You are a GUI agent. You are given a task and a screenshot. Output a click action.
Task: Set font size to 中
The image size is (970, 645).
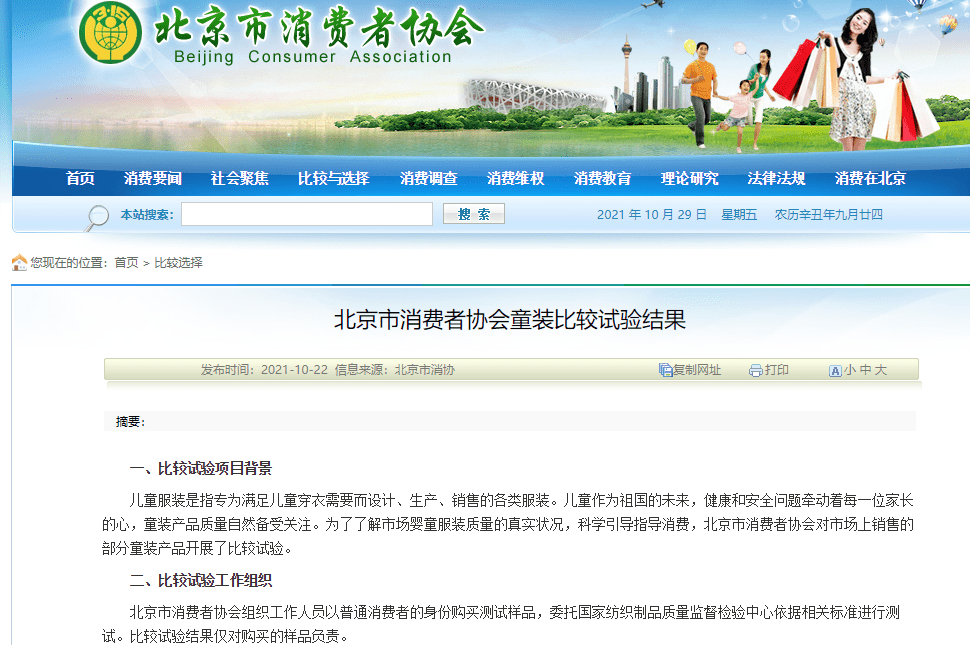point(865,370)
